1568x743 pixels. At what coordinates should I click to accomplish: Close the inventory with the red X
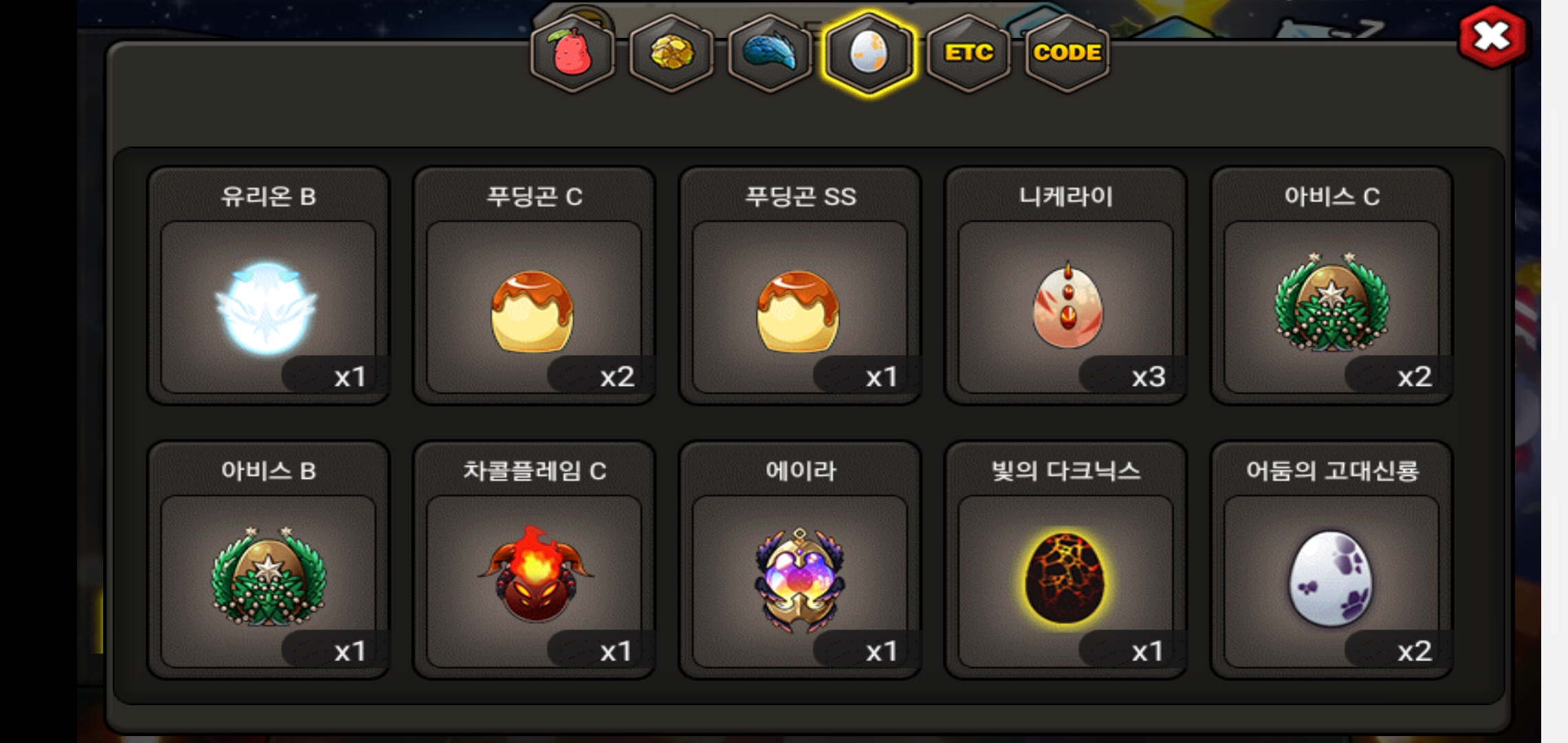tap(1492, 37)
